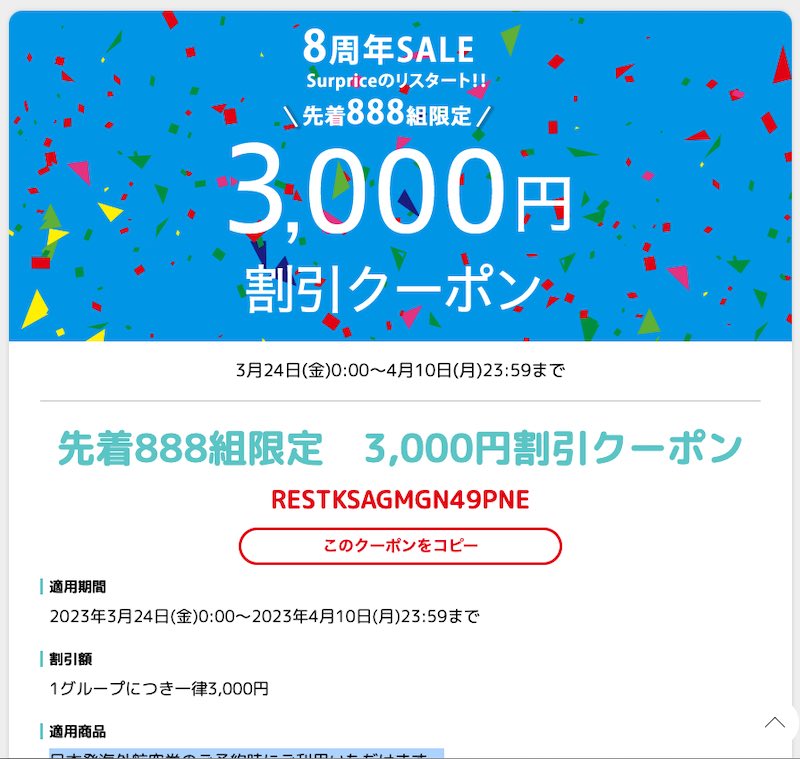Click the white 先着888組限定 banner text
The height and width of the screenshot is (759, 800).
[387, 113]
